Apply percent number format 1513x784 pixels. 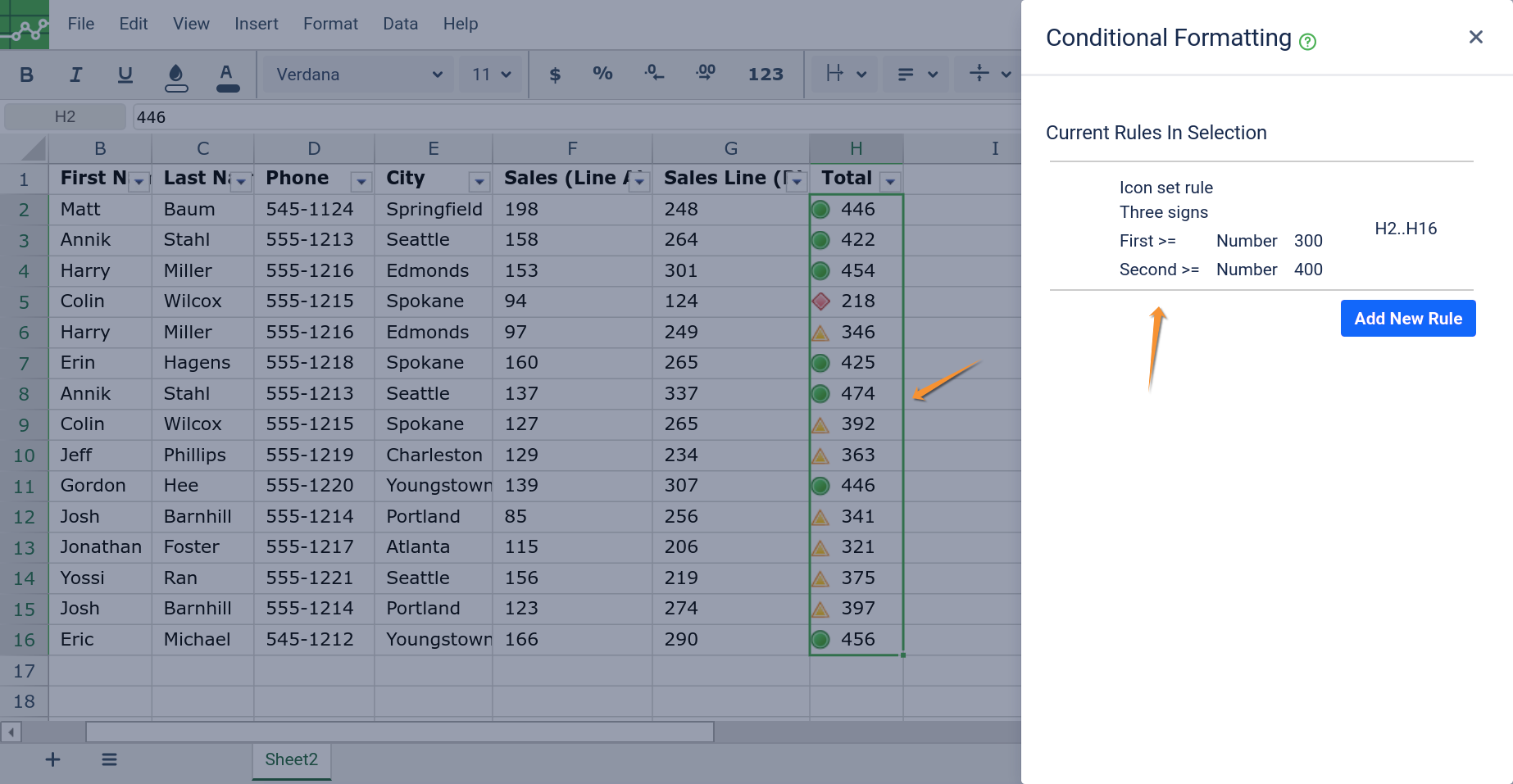pyautogui.click(x=602, y=74)
